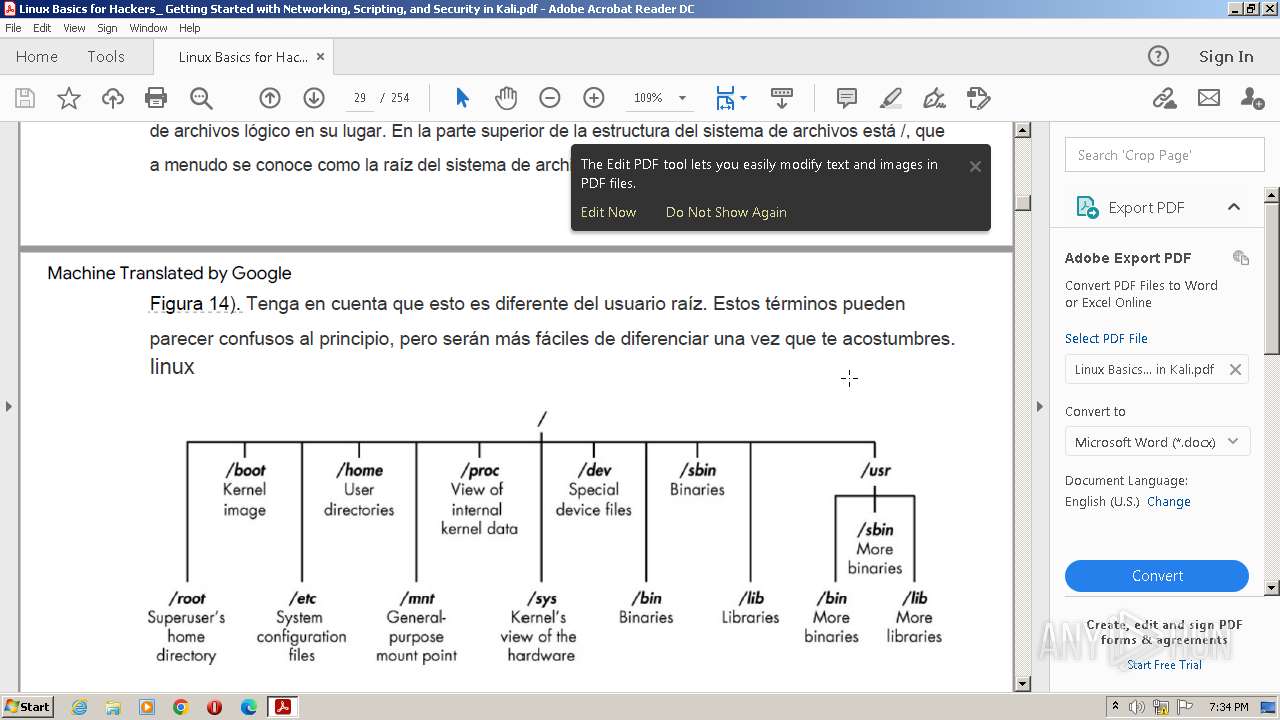Click the document scrollbar up arrow
This screenshot has width=1280, height=720.
(1022, 130)
